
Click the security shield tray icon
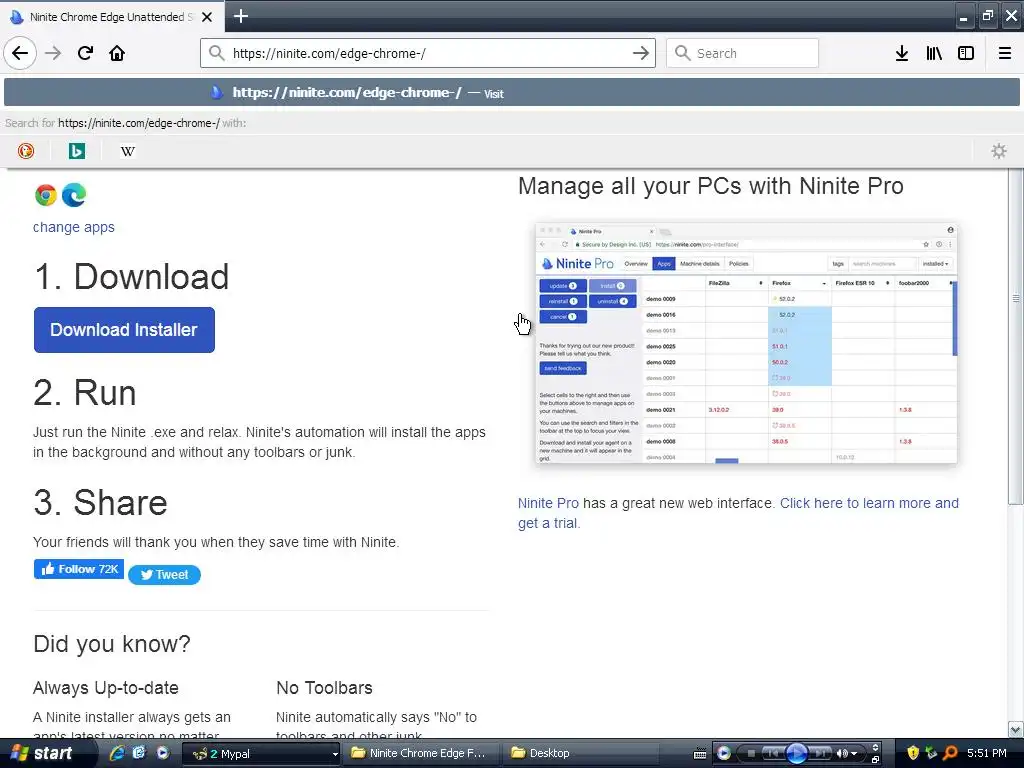[913, 753]
